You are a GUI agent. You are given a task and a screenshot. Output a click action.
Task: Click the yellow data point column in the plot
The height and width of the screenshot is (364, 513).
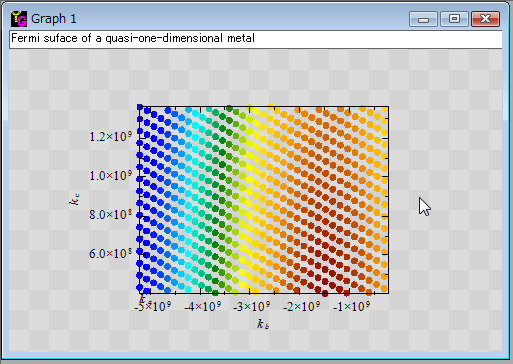[x=249, y=179]
